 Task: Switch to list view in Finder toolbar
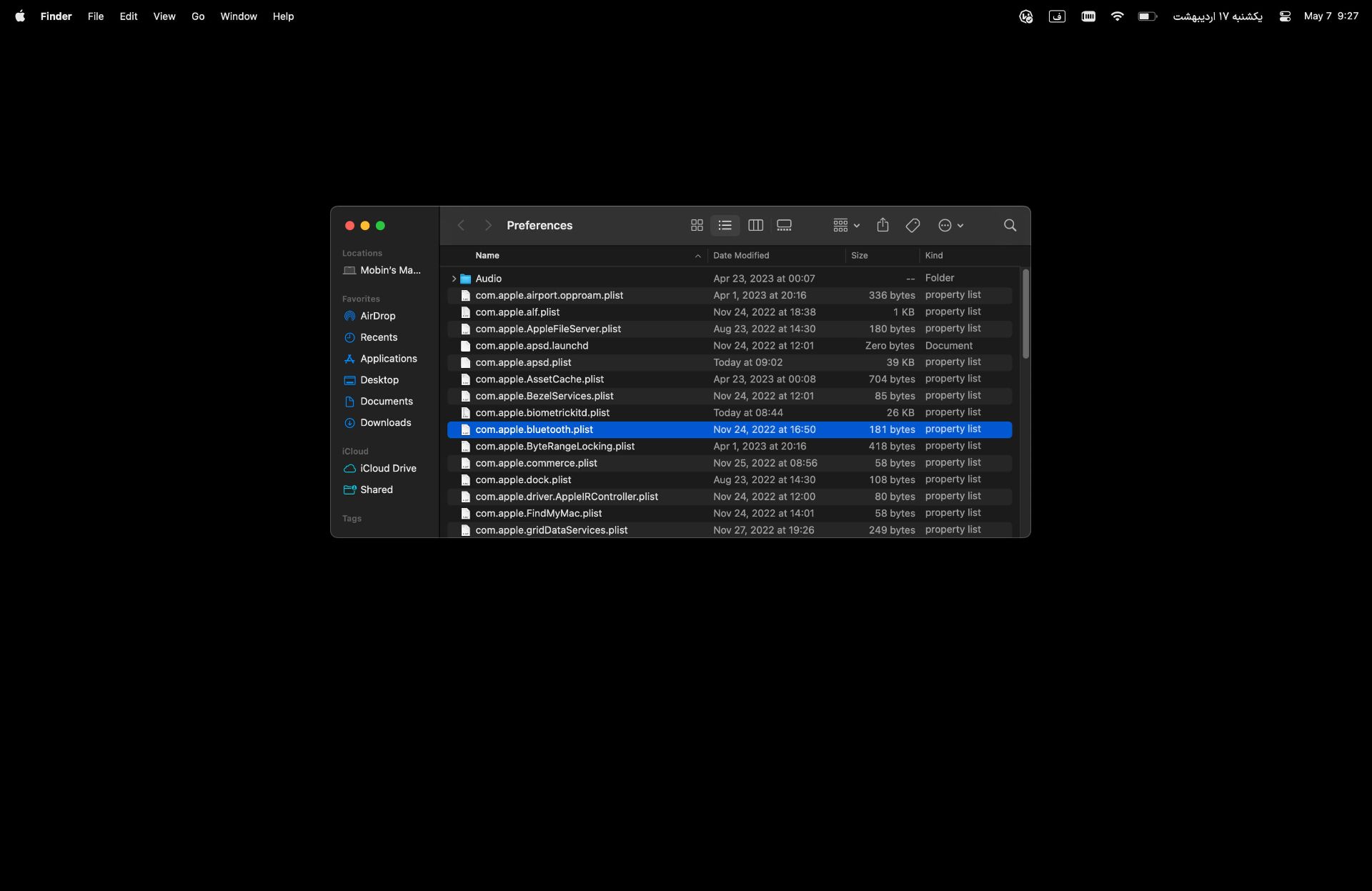725,225
